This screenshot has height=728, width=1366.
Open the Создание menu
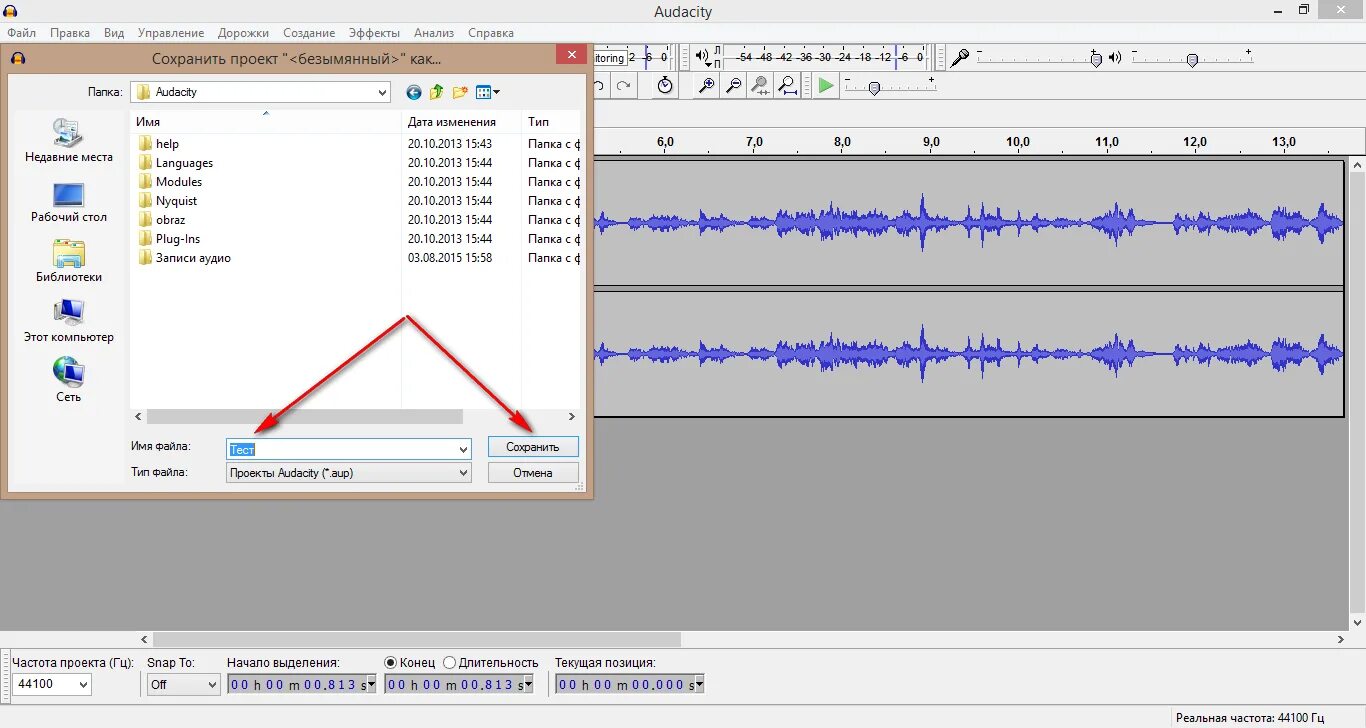309,33
